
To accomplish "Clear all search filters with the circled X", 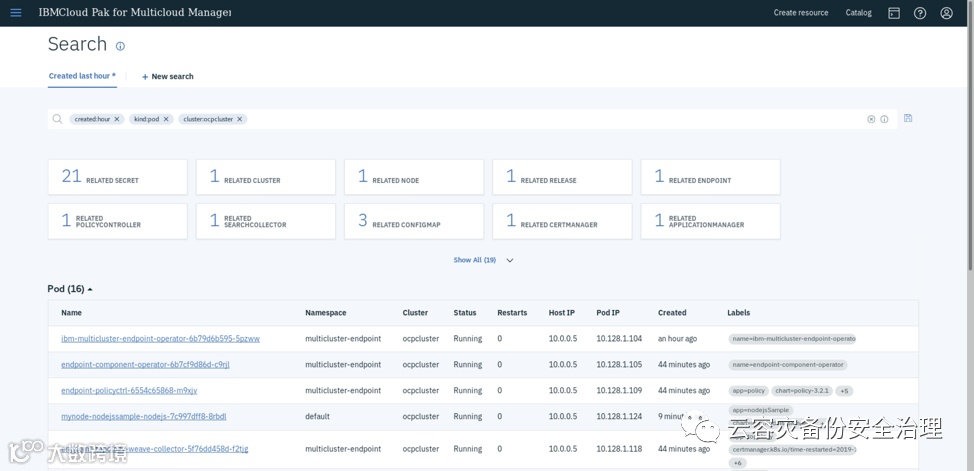I will point(871,119).
